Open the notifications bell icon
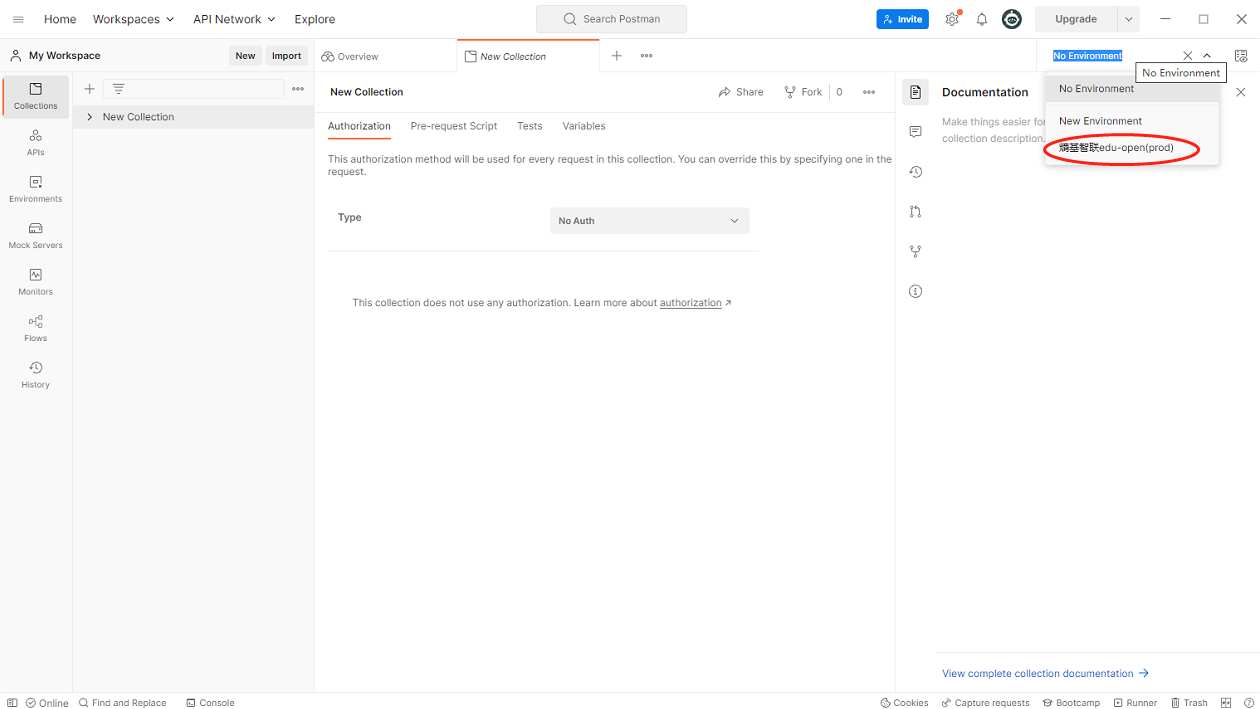Viewport: 1260px width, 709px height. [x=981, y=19]
